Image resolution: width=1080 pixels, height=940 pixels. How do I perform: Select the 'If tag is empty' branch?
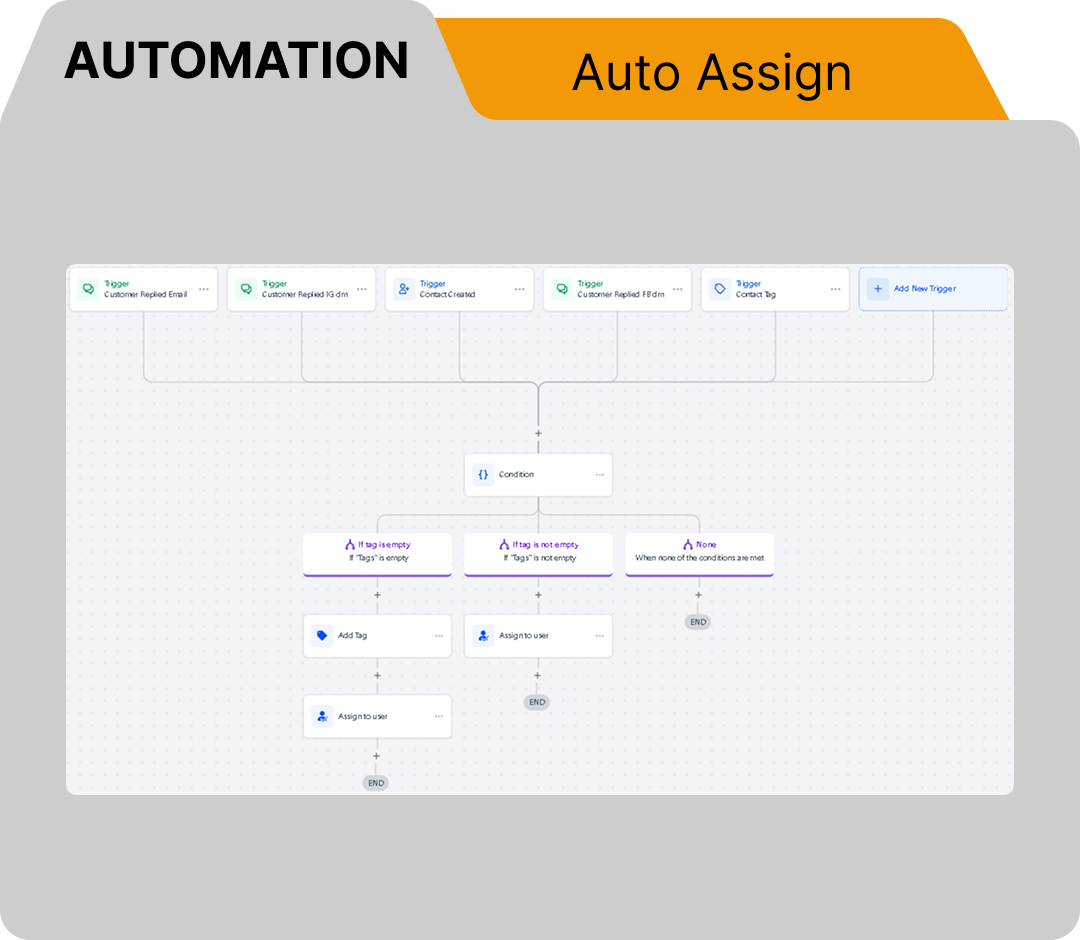click(x=377, y=553)
